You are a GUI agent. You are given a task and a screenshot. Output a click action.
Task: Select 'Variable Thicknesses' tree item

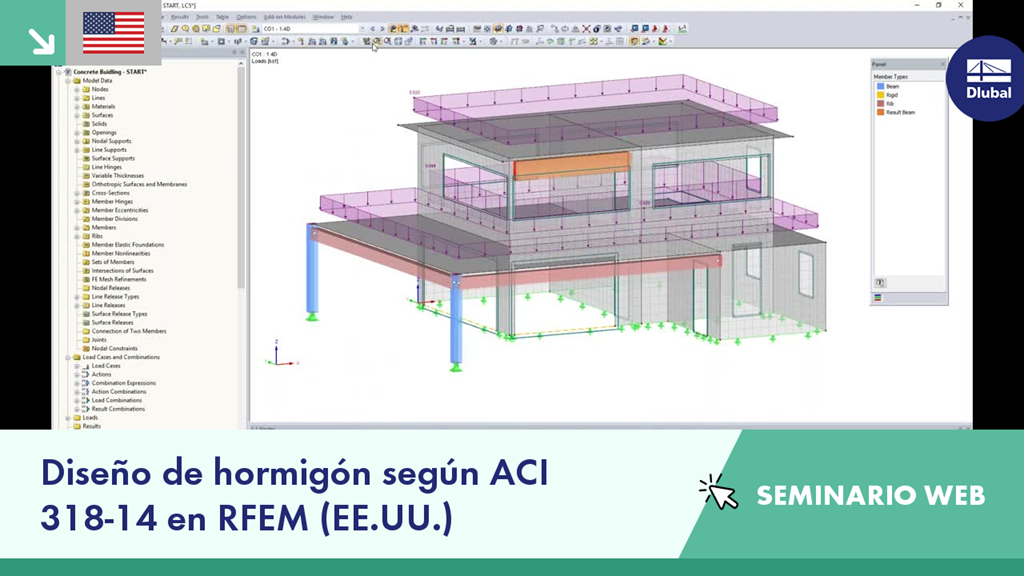[118, 176]
